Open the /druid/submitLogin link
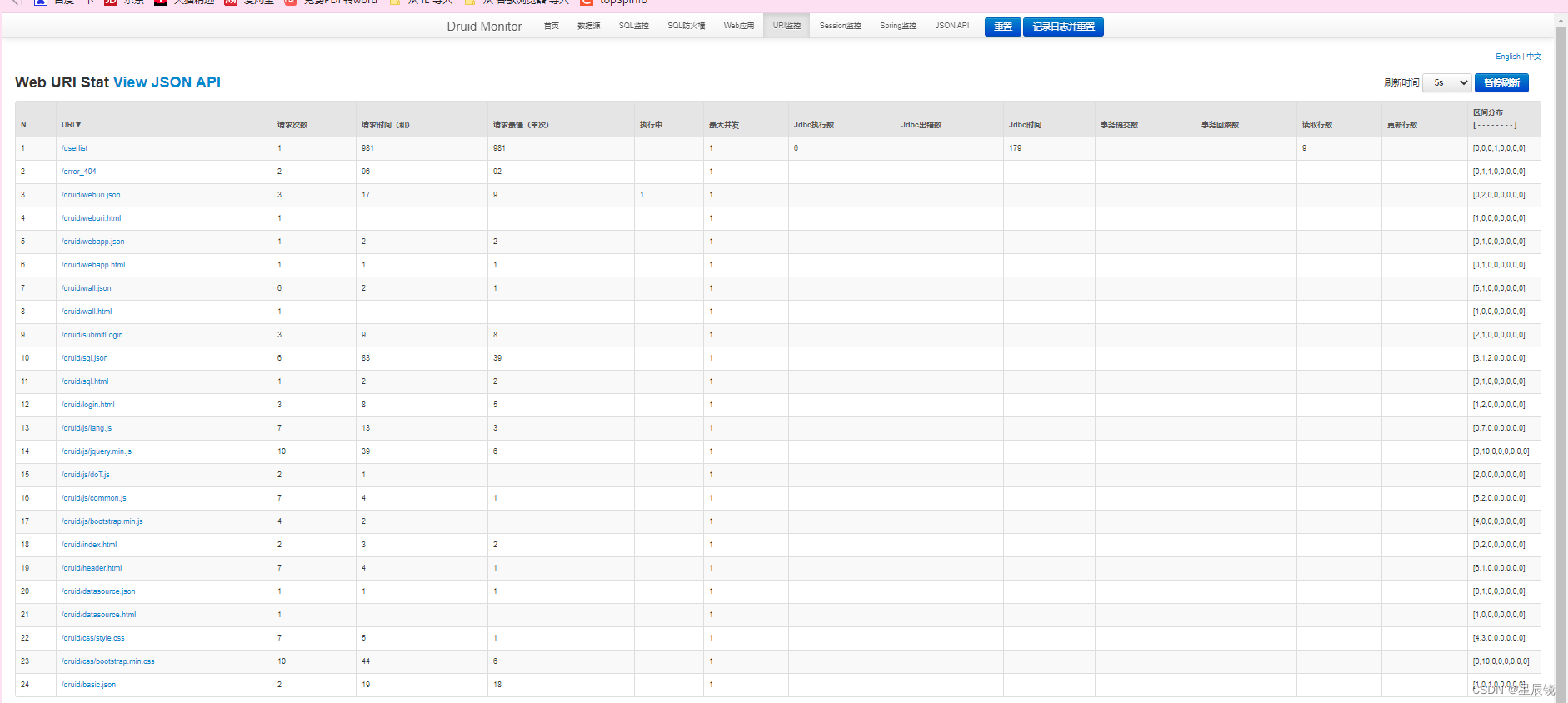 pos(92,335)
